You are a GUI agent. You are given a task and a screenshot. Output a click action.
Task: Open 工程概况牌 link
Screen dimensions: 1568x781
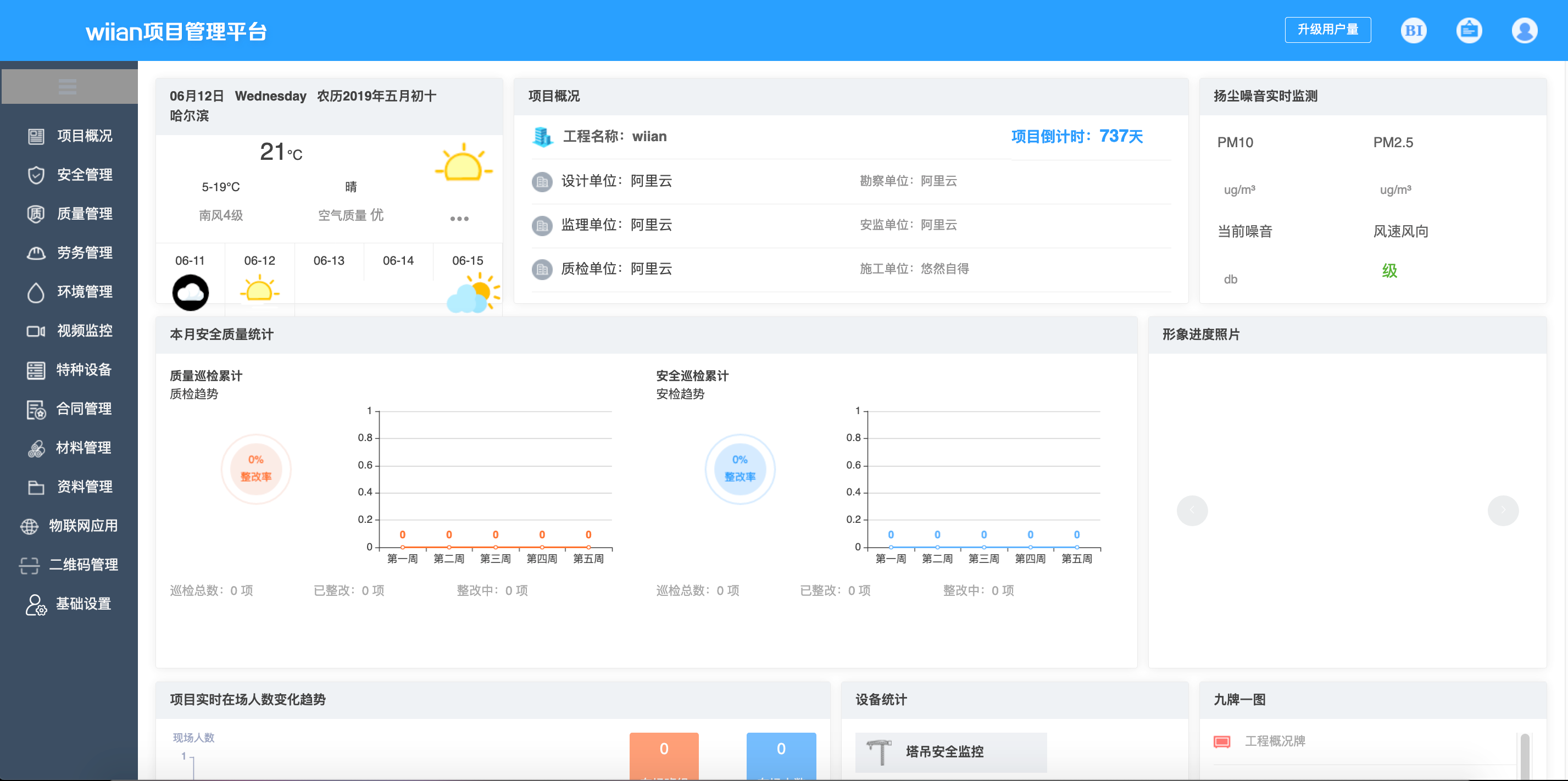(x=1275, y=741)
